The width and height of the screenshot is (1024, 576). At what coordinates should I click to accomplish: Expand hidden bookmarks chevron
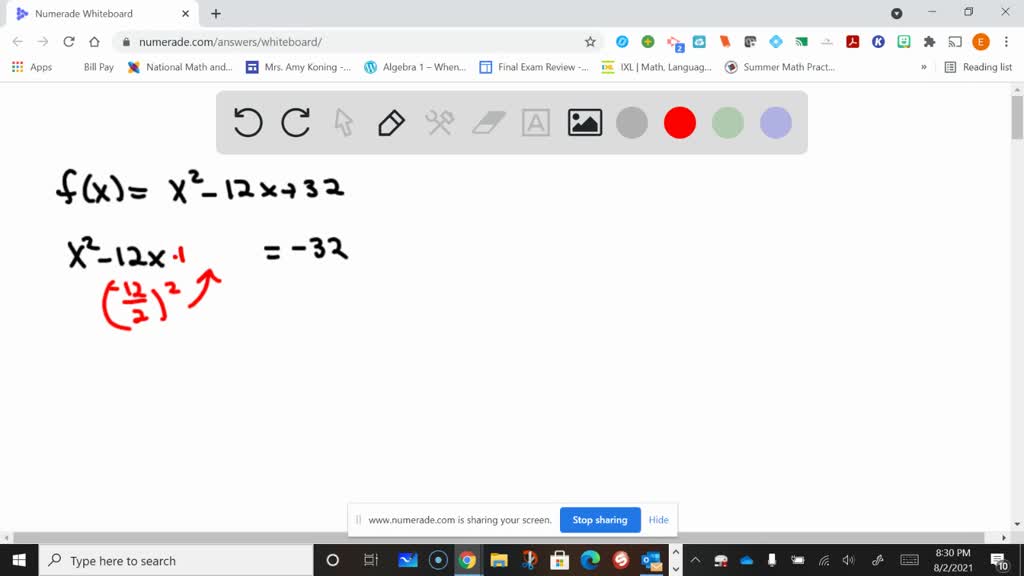tap(923, 67)
